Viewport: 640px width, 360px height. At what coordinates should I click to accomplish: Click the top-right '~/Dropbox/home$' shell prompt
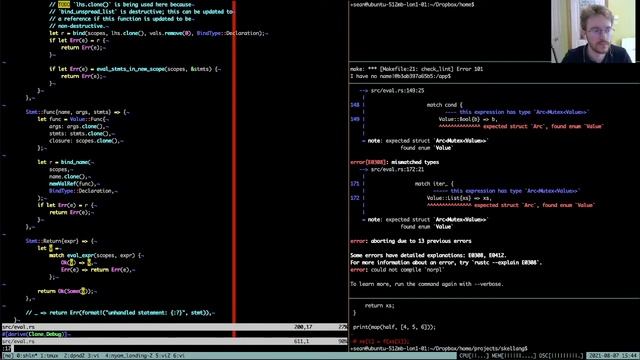[x=412, y=4]
